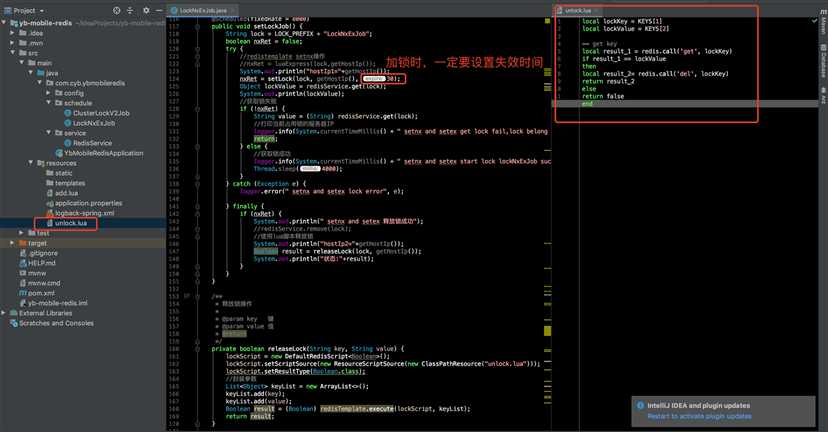Collapse the com.cyb.ybmobileredis package

(40, 83)
